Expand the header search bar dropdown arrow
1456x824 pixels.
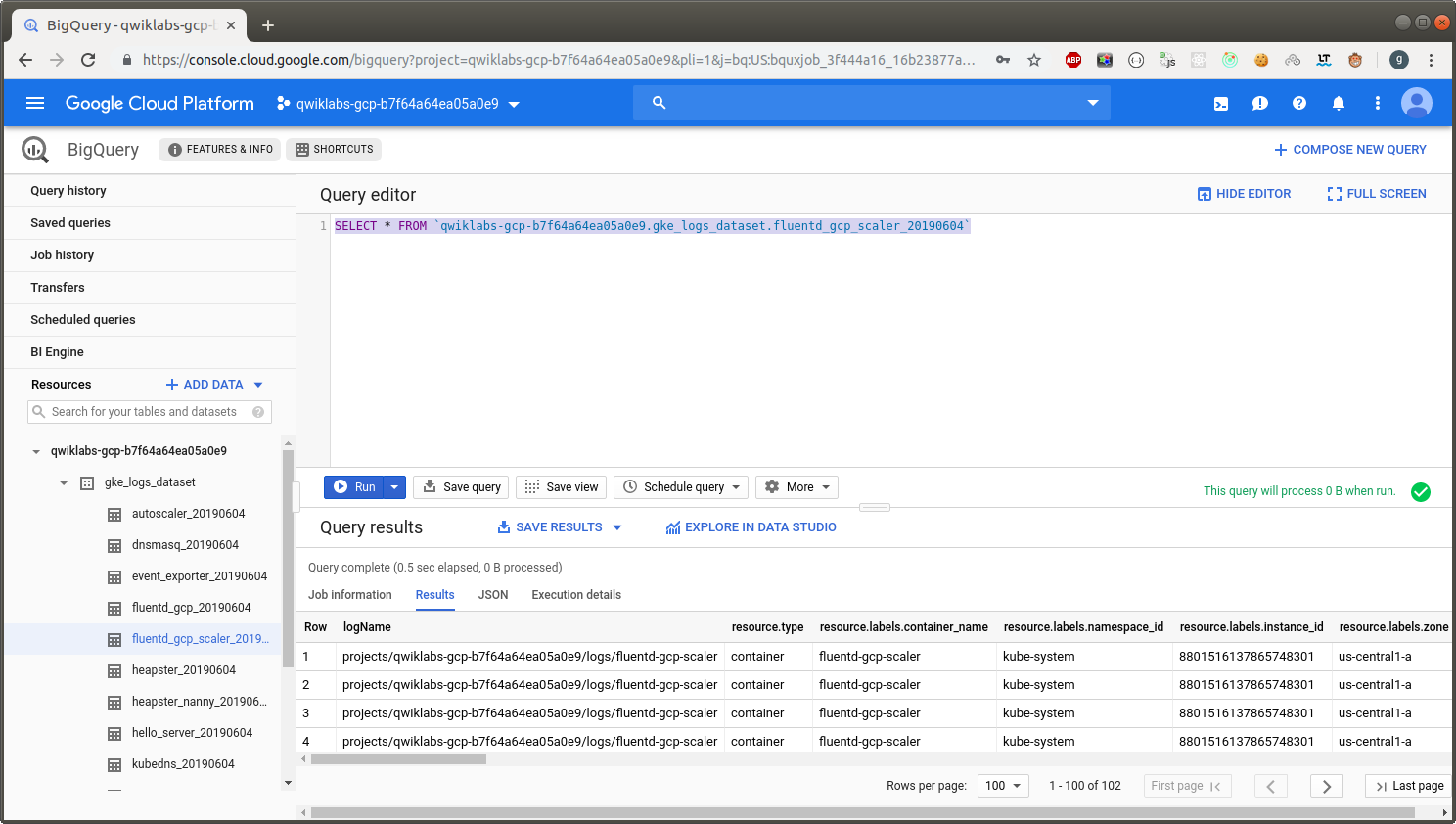click(x=1093, y=103)
